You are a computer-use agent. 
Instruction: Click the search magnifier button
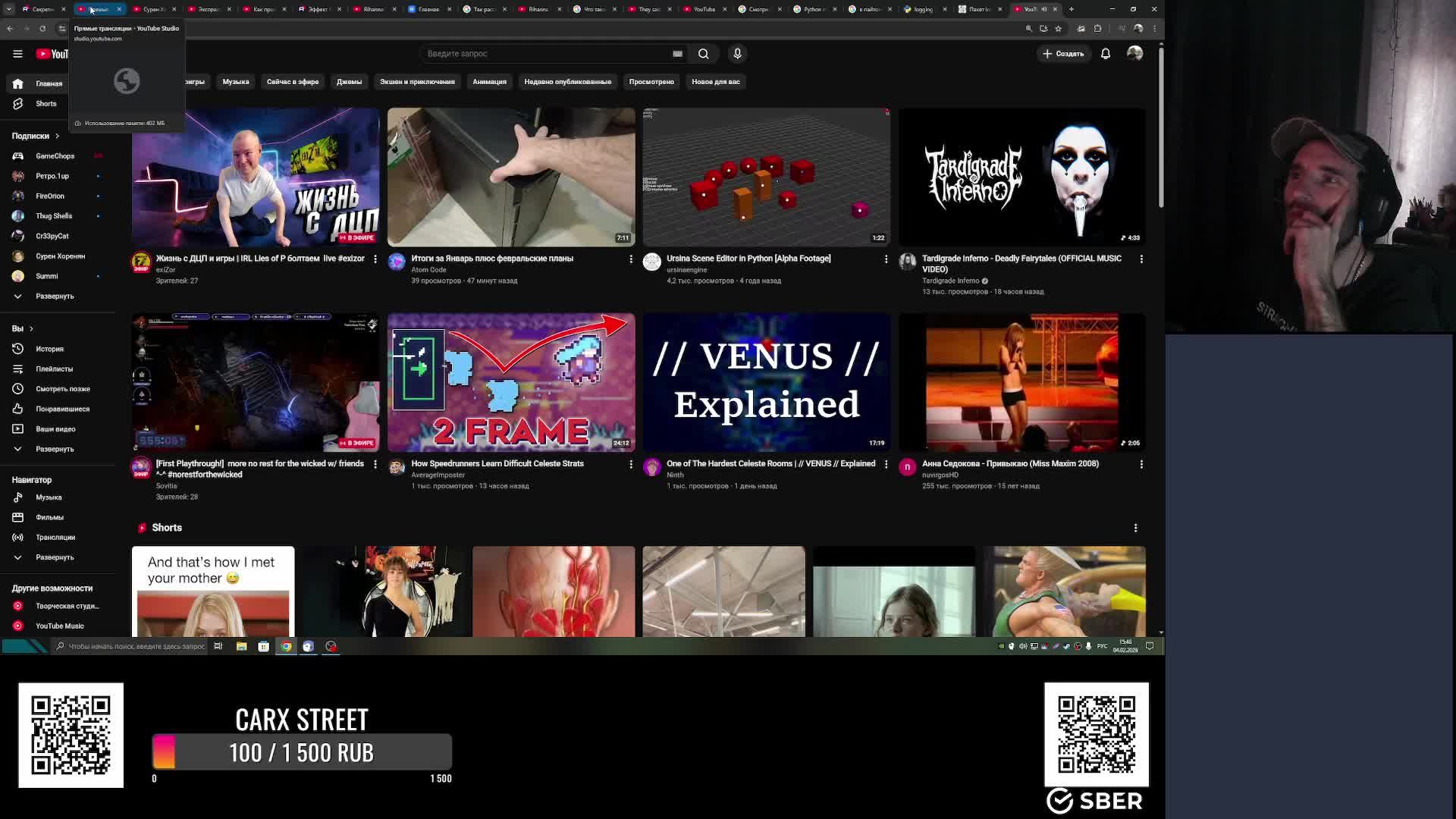pos(703,54)
